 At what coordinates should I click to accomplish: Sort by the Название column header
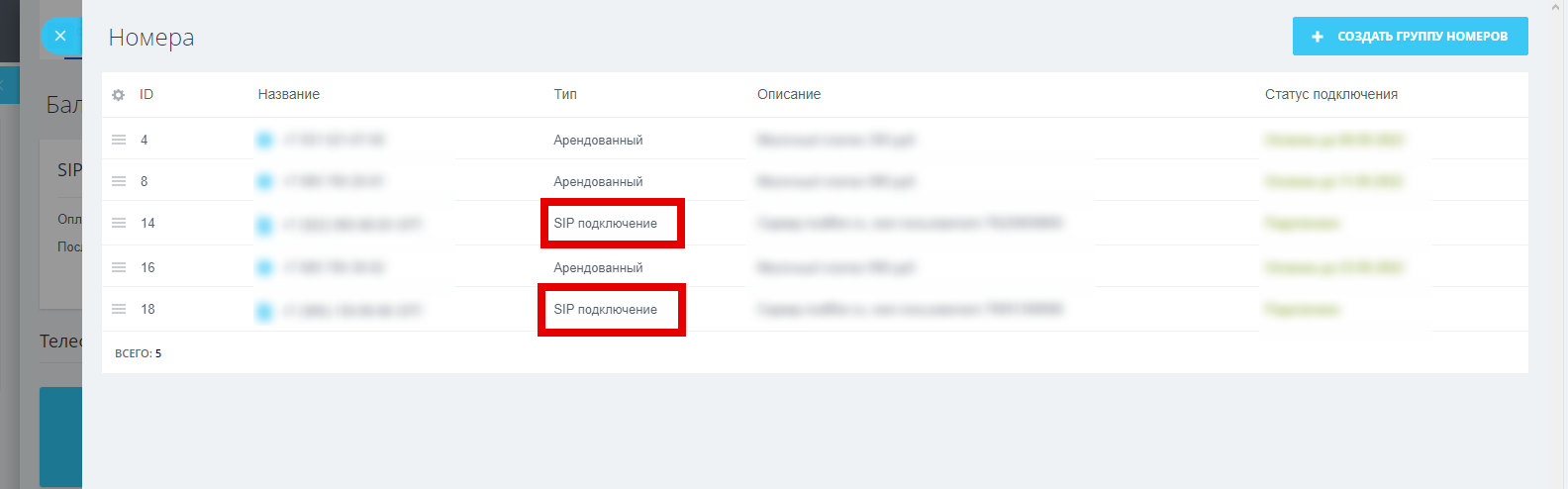[289, 94]
